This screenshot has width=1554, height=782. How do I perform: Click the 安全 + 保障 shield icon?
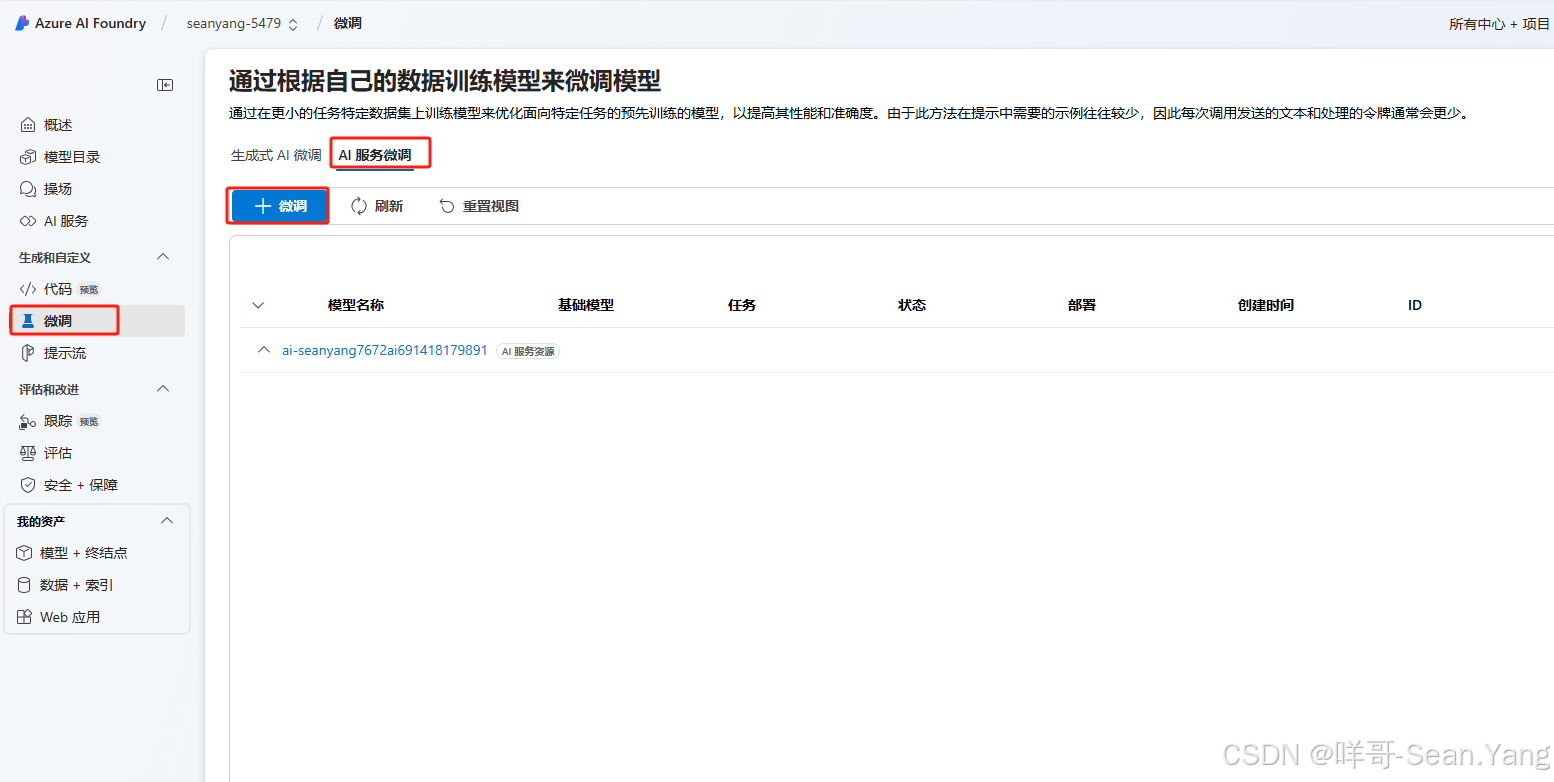coord(28,485)
